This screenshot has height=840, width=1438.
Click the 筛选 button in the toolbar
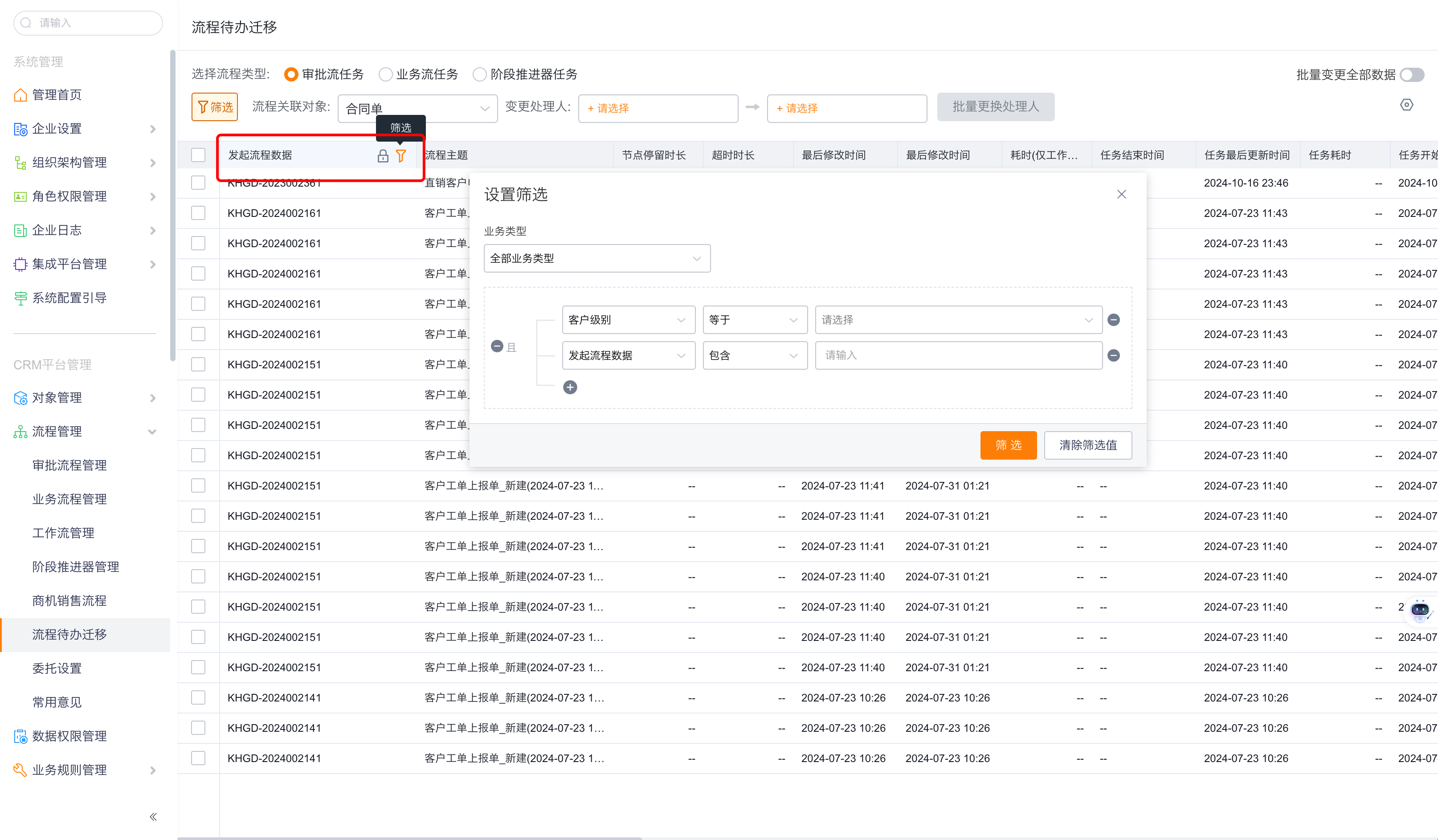tap(215, 107)
